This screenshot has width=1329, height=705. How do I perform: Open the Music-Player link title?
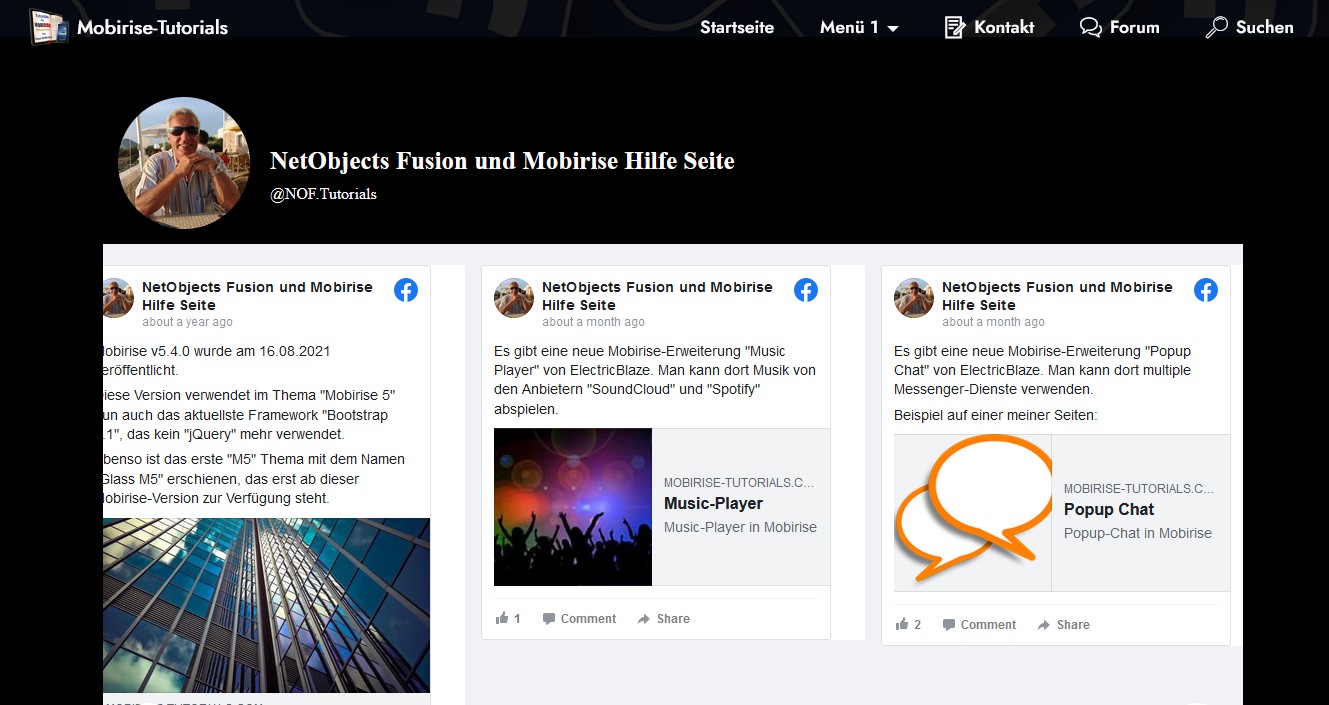[713, 503]
